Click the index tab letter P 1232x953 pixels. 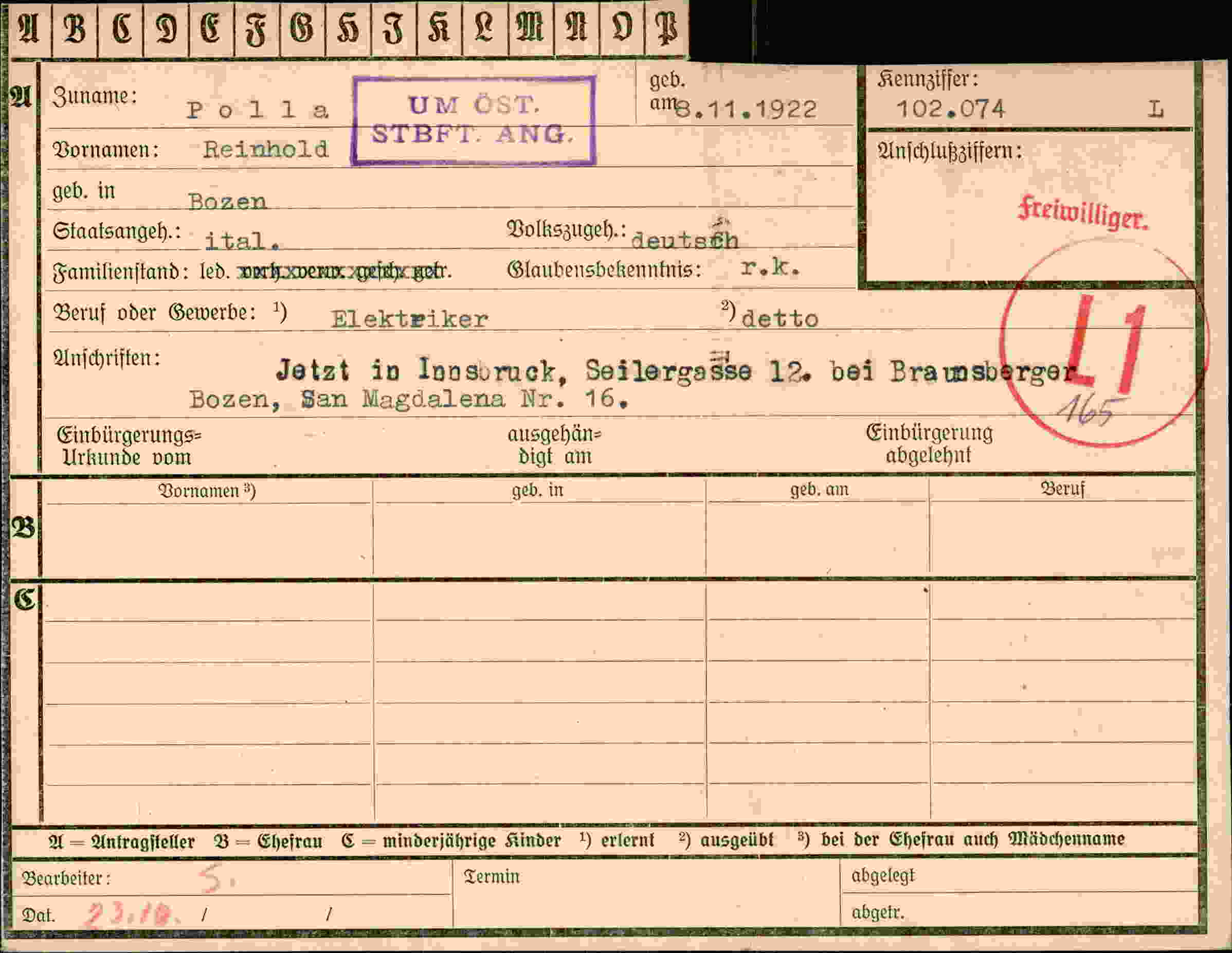[667, 29]
